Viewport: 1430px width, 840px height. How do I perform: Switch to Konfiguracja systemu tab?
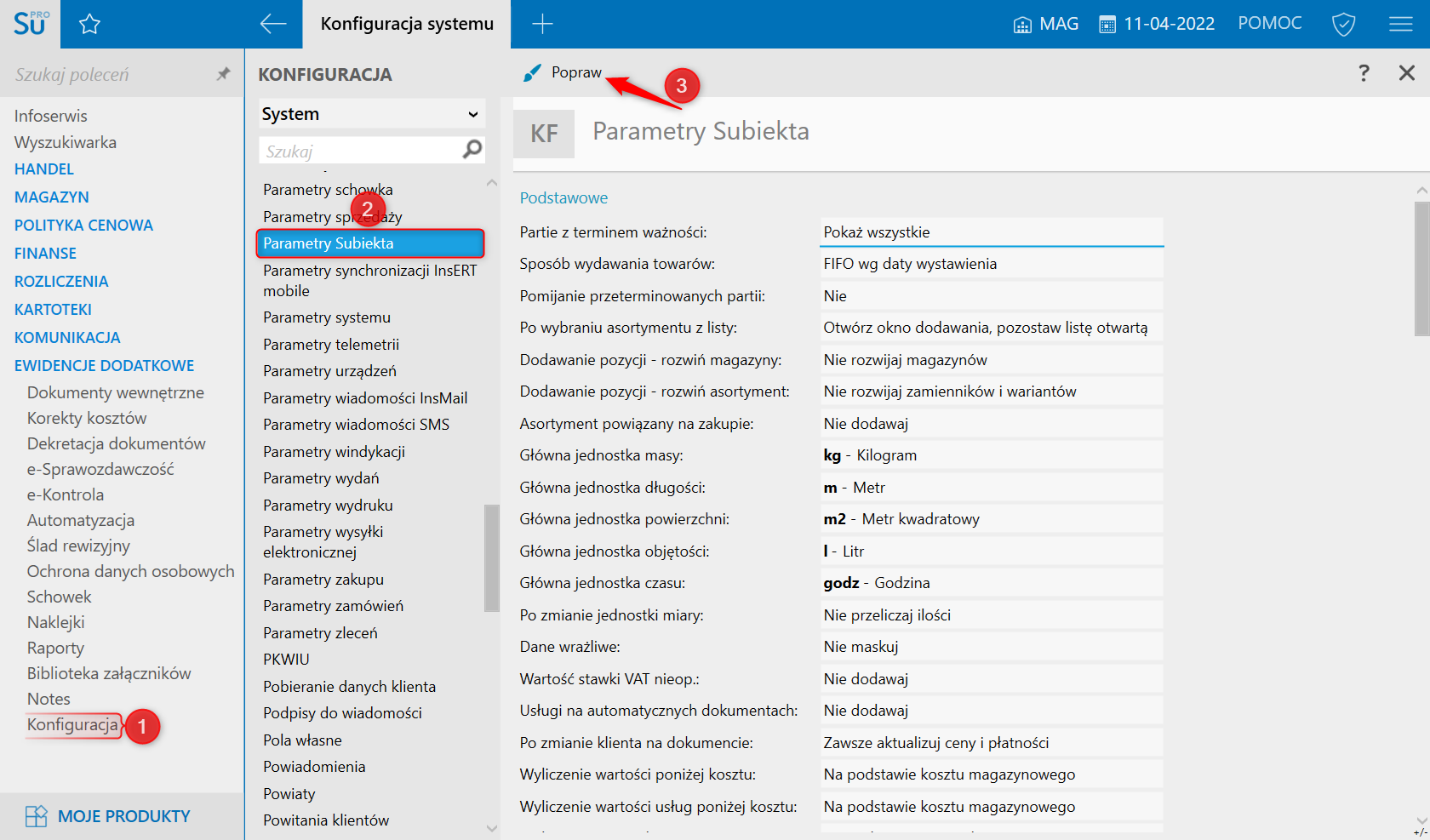click(x=407, y=24)
